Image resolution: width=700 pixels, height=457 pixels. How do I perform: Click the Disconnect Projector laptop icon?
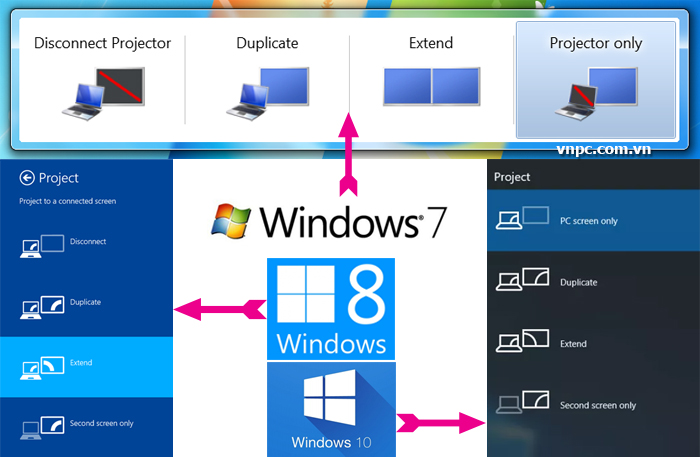coord(102,90)
